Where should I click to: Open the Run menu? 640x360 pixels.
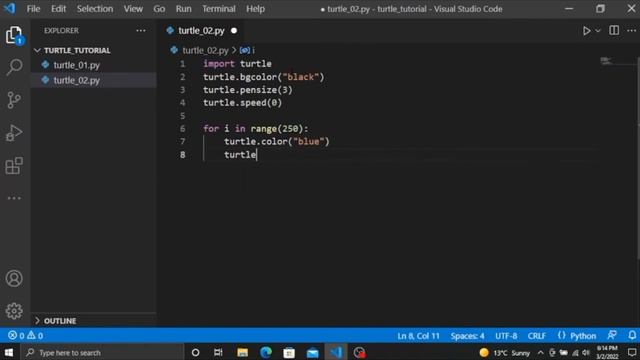click(183, 9)
